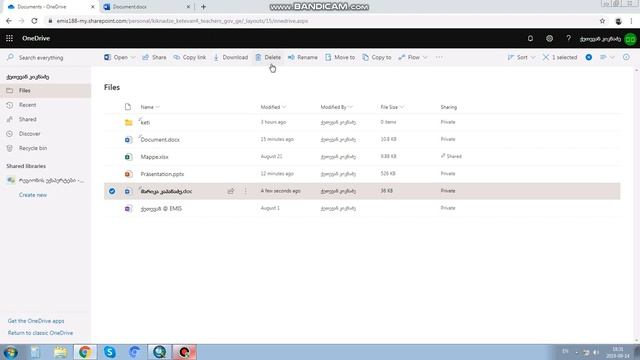Viewport: 640px width, 360px height.
Task: Open the selected row's vertical ellipsis
Action: tap(245, 191)
